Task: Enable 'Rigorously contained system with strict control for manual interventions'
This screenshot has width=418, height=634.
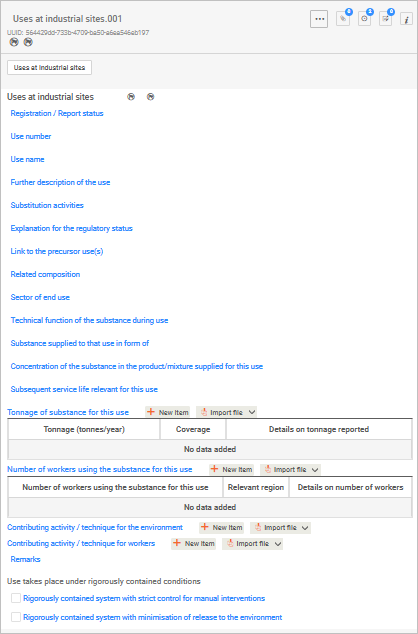Action: [x=16, y=598]
